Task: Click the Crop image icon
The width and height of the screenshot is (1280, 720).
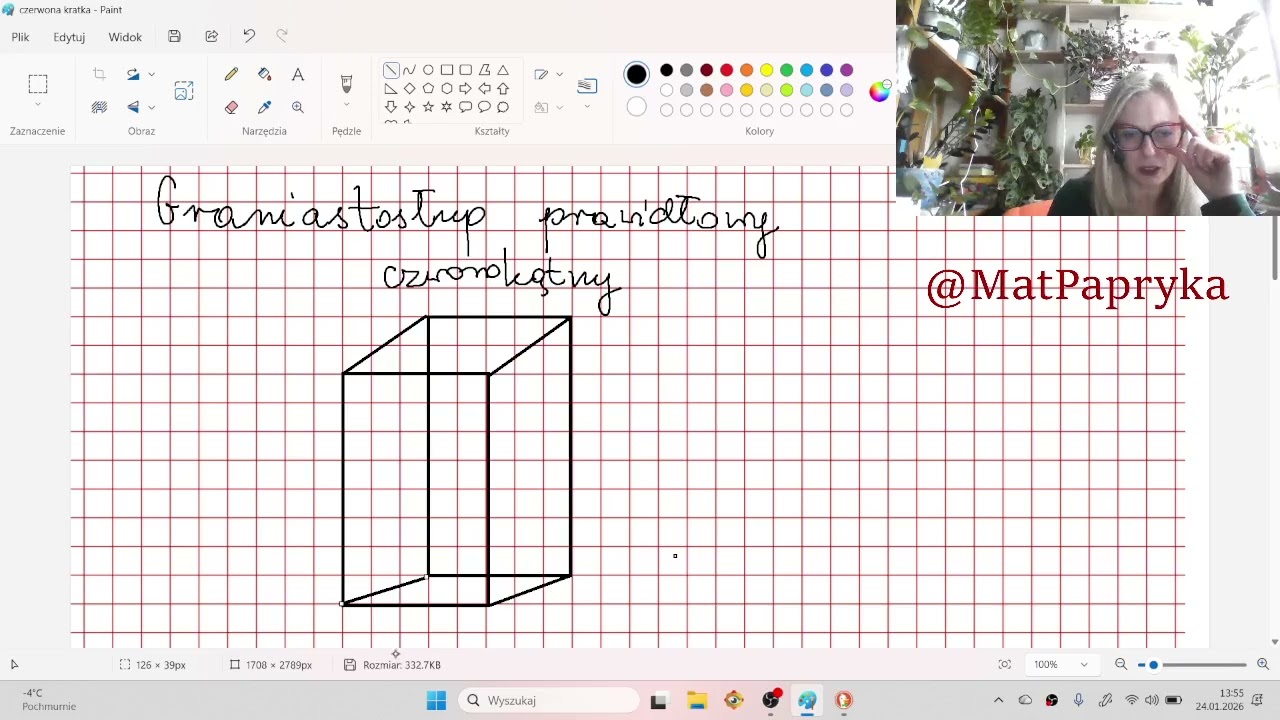Action: 99,75
